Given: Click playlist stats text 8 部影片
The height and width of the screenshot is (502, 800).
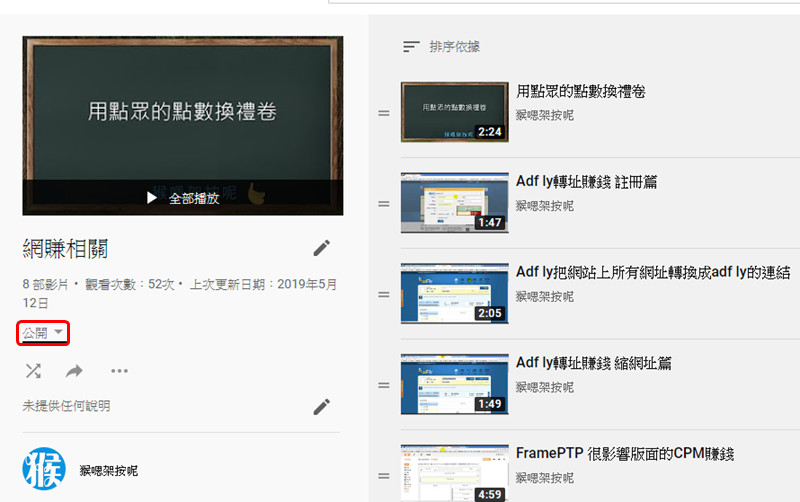Looking at the screenshot, I should pyautogui.click(x=45, y=285).
